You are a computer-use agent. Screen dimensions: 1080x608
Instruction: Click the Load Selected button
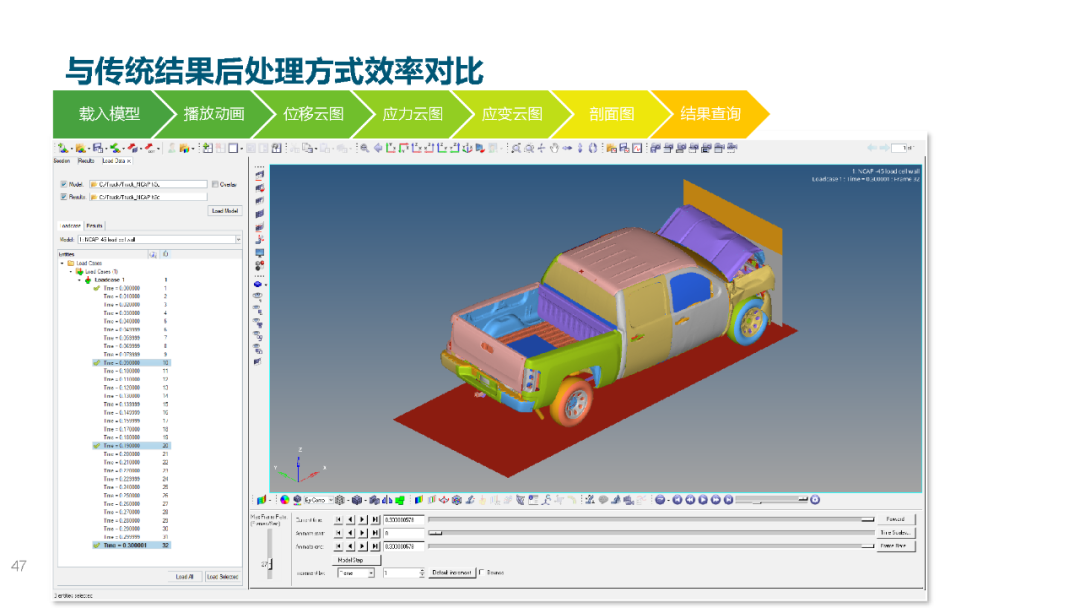pyautogui.click(x=222, y=576)
